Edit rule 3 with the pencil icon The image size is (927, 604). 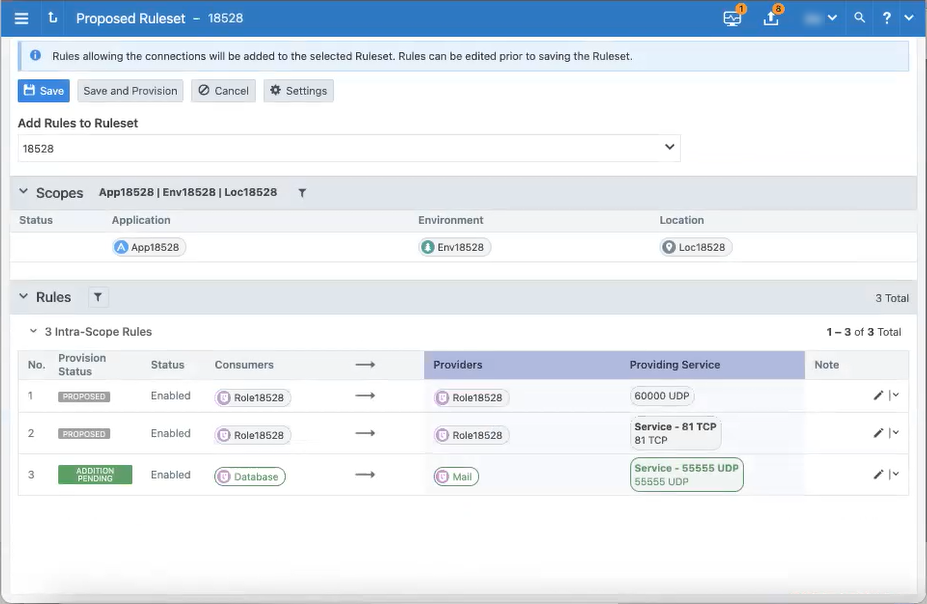click(x=878, y=474)
